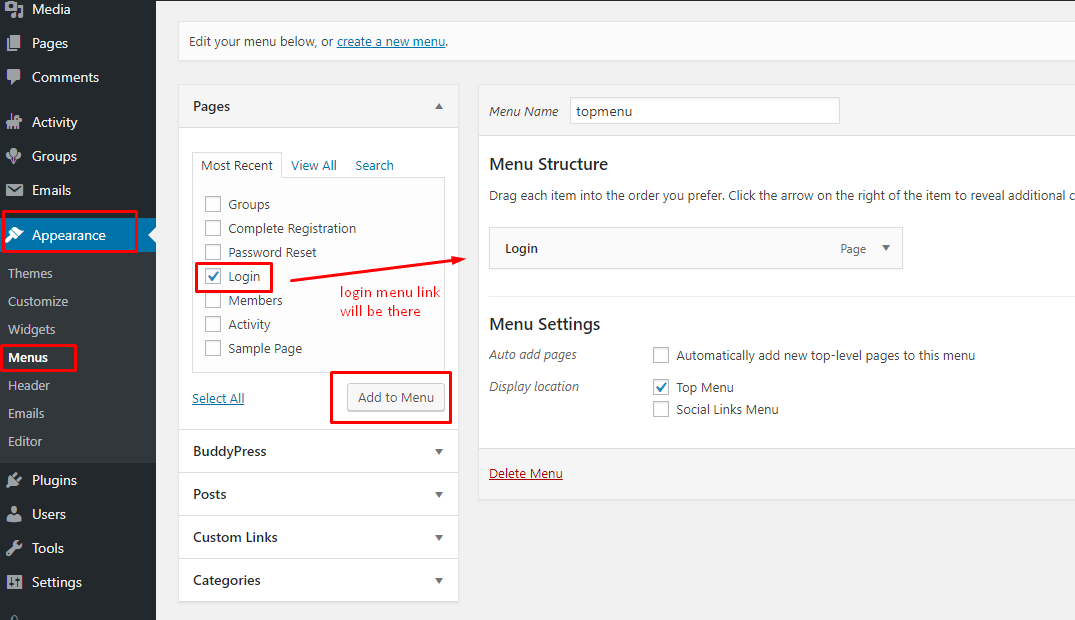Viewport: 1075px width, 620px height.
Task: Expand the Categories panel
Action: click(x=439, y=580)
